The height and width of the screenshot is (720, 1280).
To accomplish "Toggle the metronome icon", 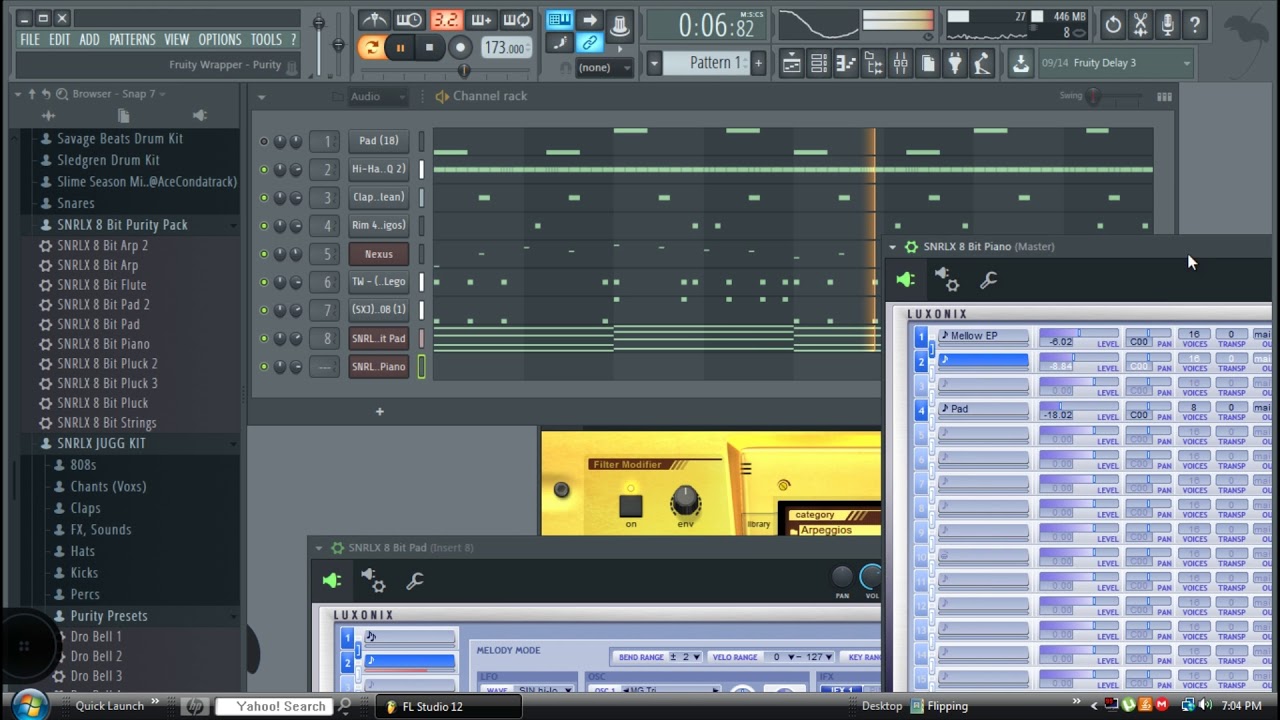I will pos(374,20).
